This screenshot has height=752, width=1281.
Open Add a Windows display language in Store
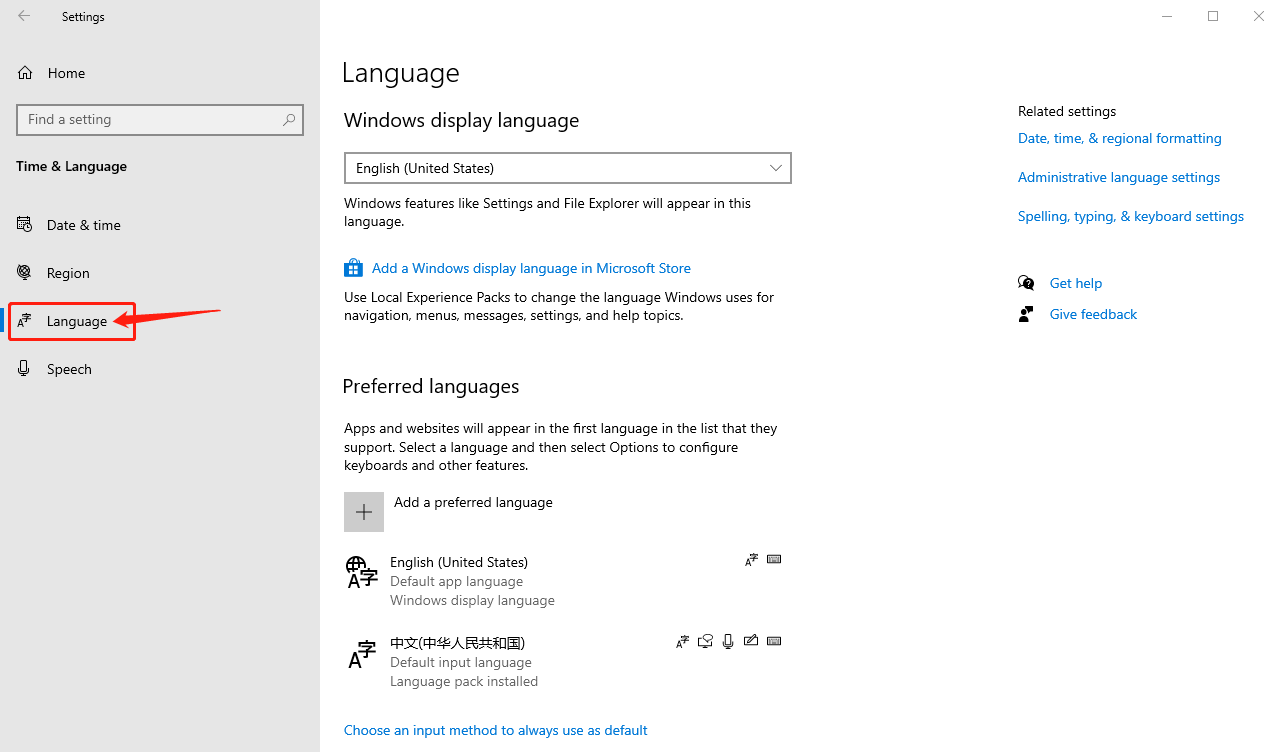531,268
